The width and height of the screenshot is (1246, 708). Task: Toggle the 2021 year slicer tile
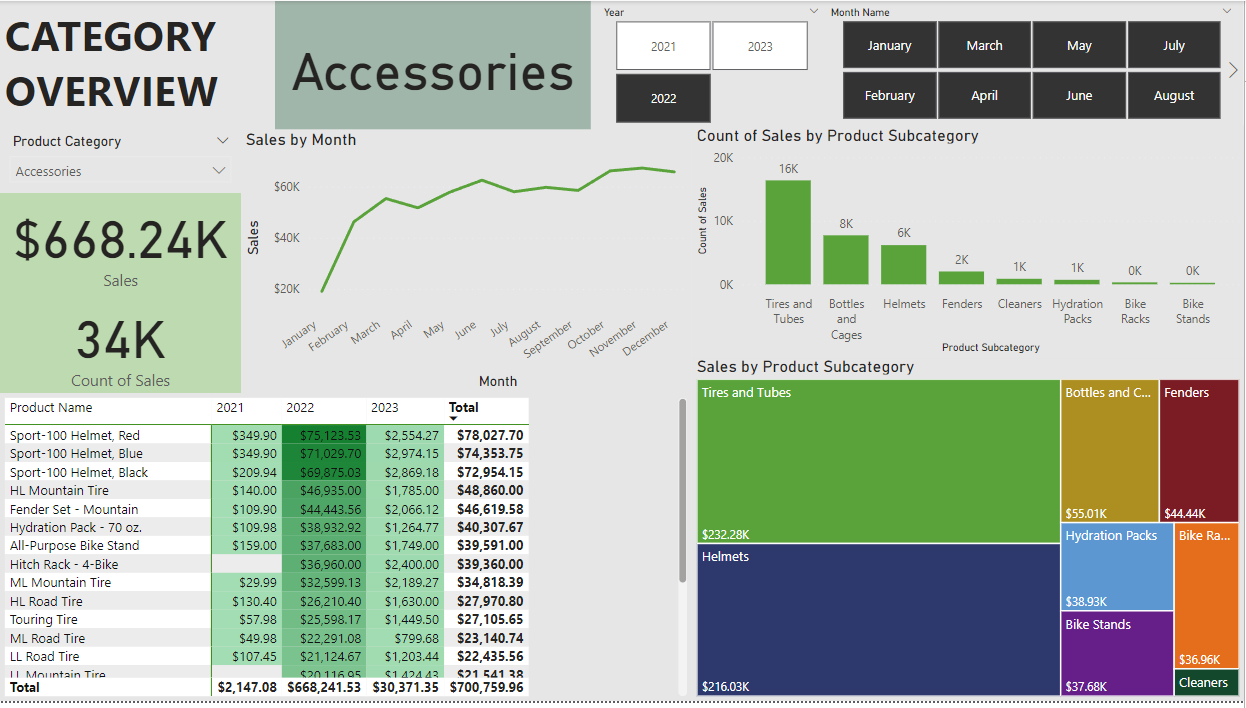[663, 46]
